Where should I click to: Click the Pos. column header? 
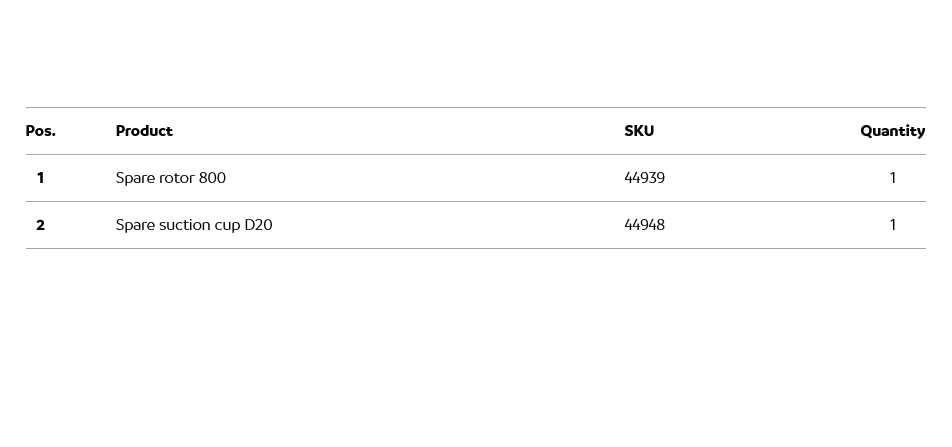pyautogui.click(x=41, y=131)
